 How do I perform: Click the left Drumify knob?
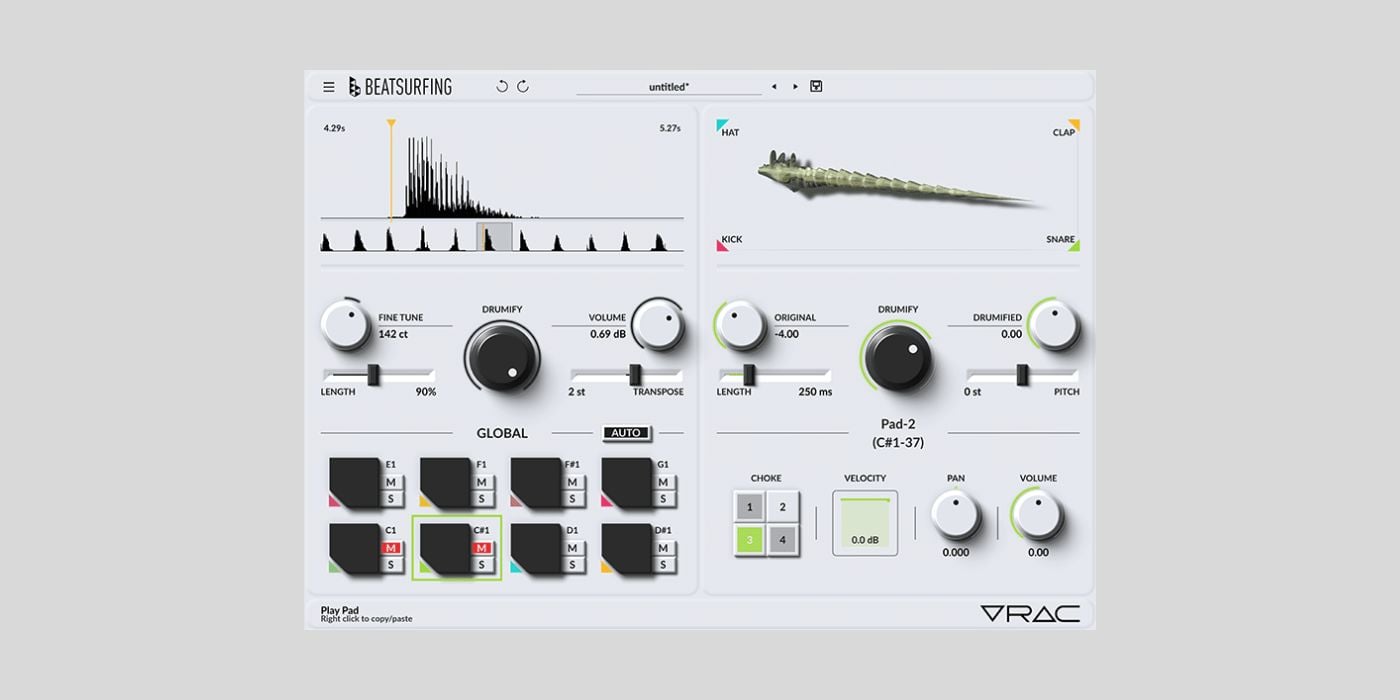[501, 358]
